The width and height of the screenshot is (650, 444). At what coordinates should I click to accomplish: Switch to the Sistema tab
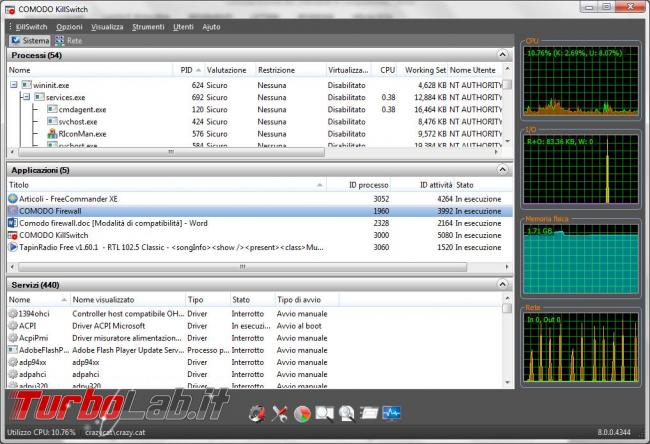[x=30, y=41]
